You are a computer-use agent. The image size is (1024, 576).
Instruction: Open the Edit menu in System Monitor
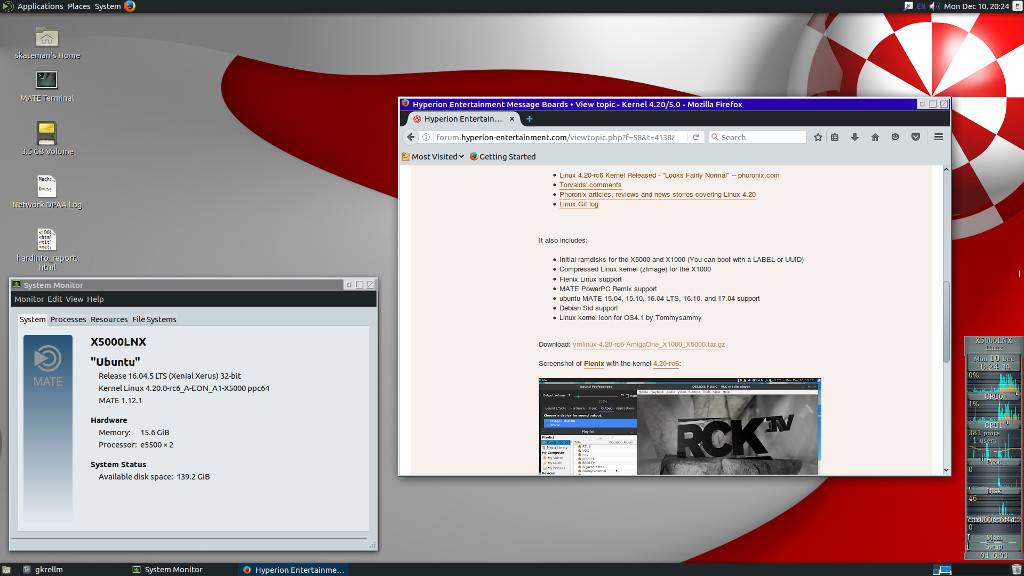coord(54,299)
